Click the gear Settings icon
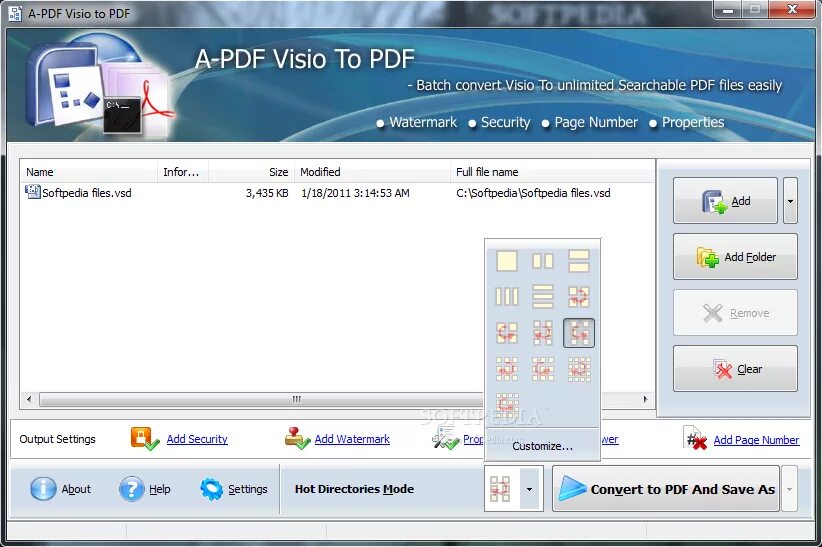This screenshot has width=822, height=547. pyautogui.click(x=212, y=489)
